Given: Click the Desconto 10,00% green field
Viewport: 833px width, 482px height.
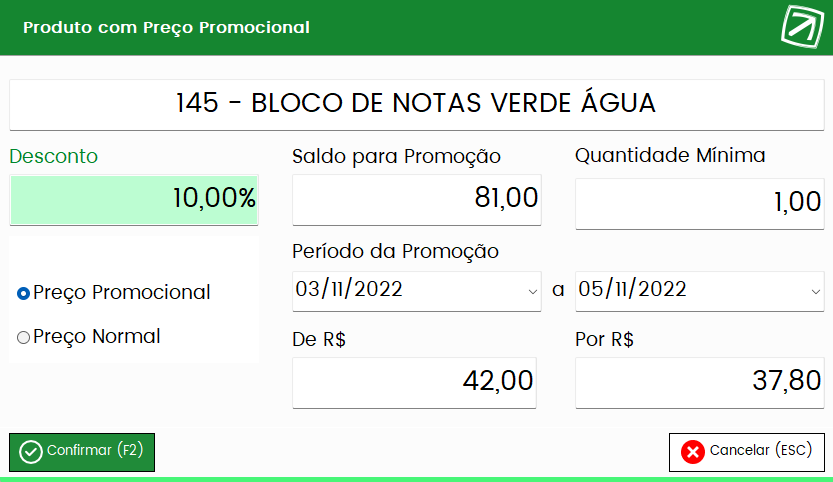Looking at the screenshot, I should point(134,200).
